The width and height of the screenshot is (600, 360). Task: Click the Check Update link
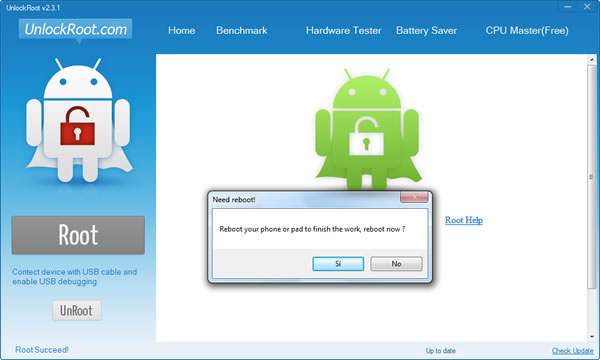click(x=572, y=350)
